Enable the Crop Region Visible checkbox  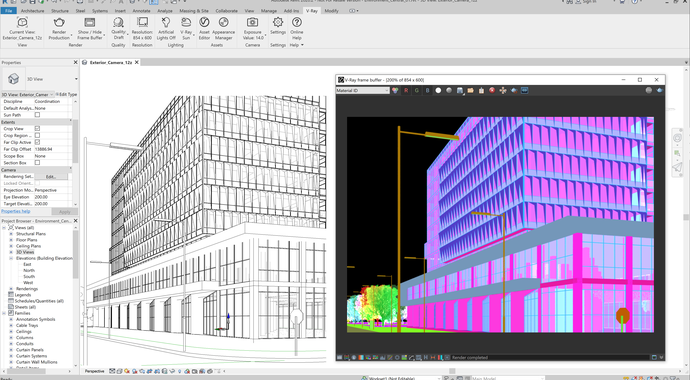pyautogui.click(x=37, y=135)
